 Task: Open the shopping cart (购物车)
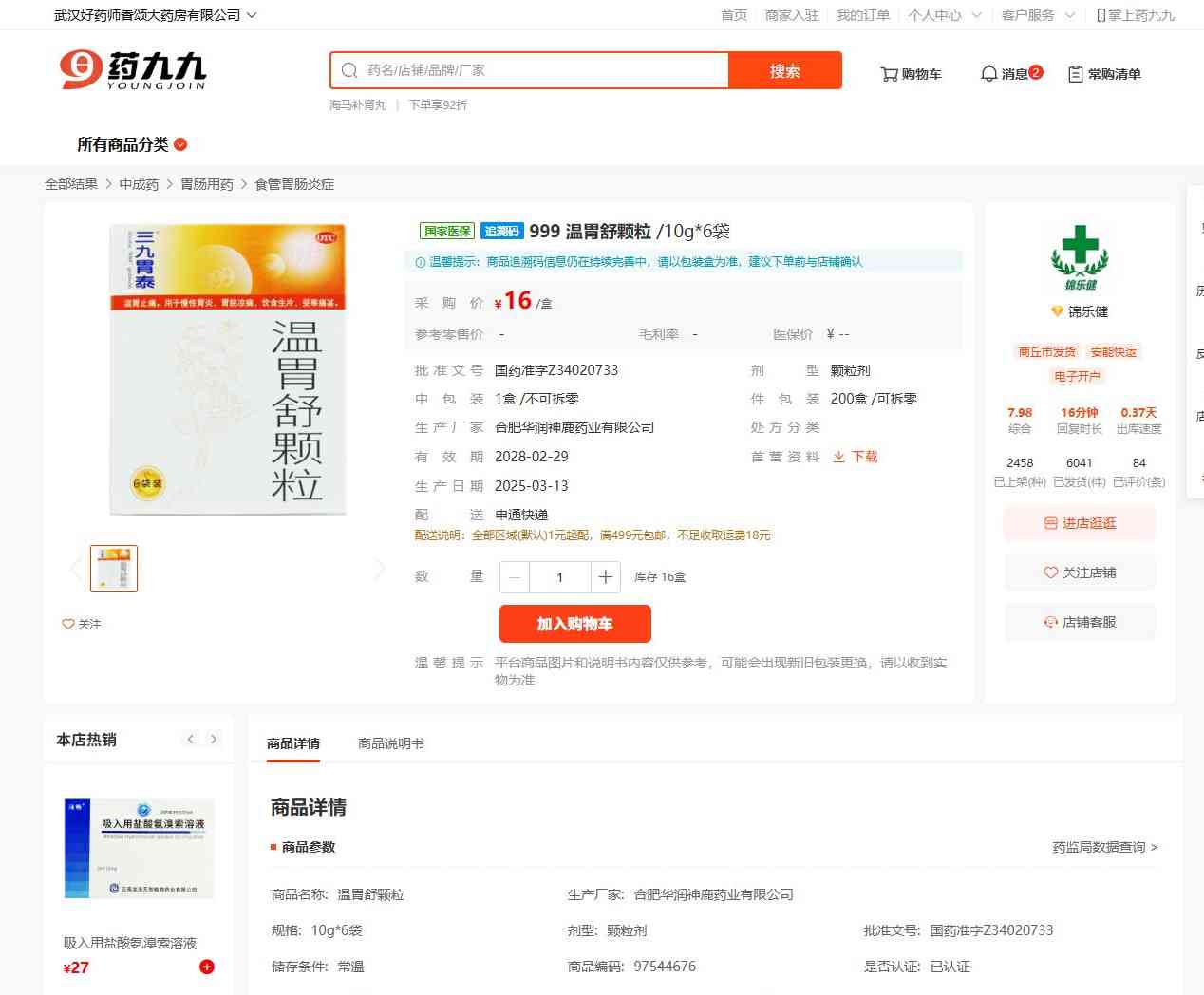click(x=911, y=74)
